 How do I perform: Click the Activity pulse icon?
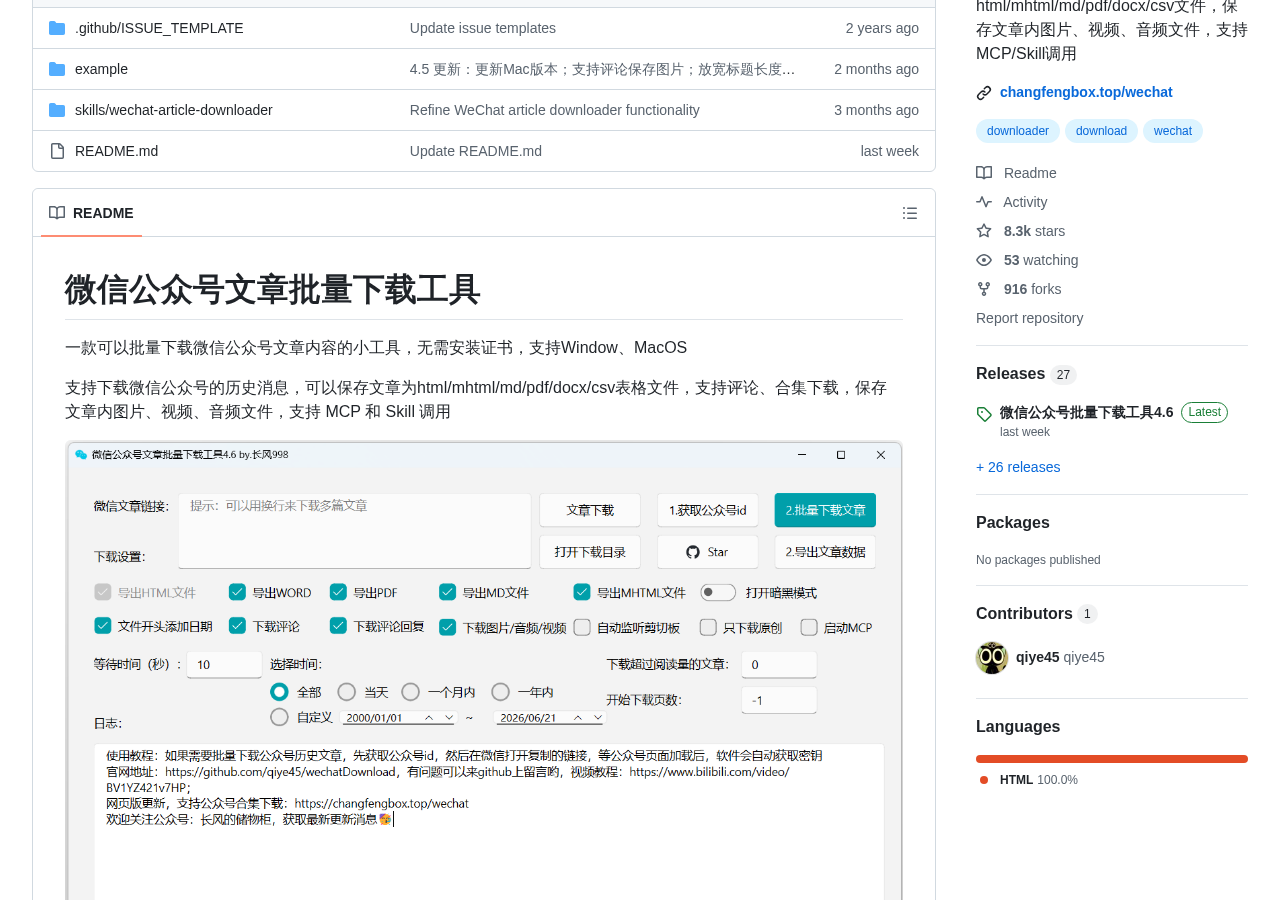tap(984, 202)
